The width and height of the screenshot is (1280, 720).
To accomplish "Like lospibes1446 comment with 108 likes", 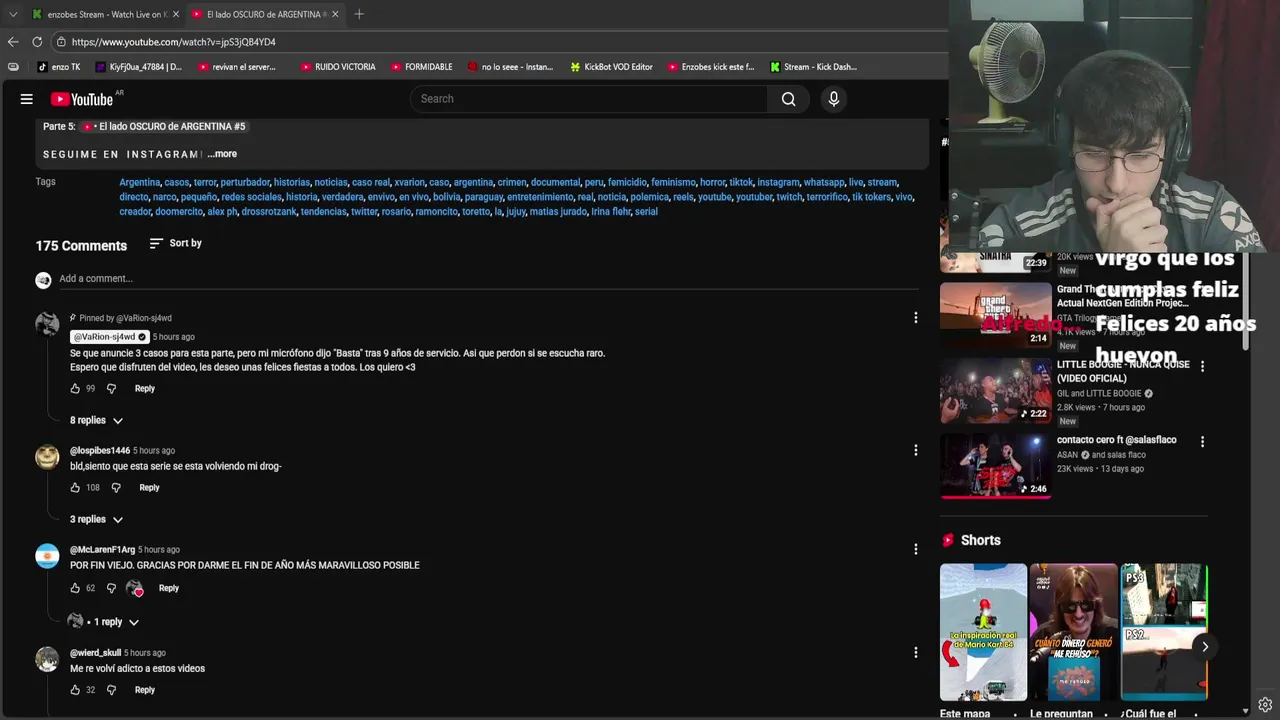I will pyautogui.click(x=75, y=488).
